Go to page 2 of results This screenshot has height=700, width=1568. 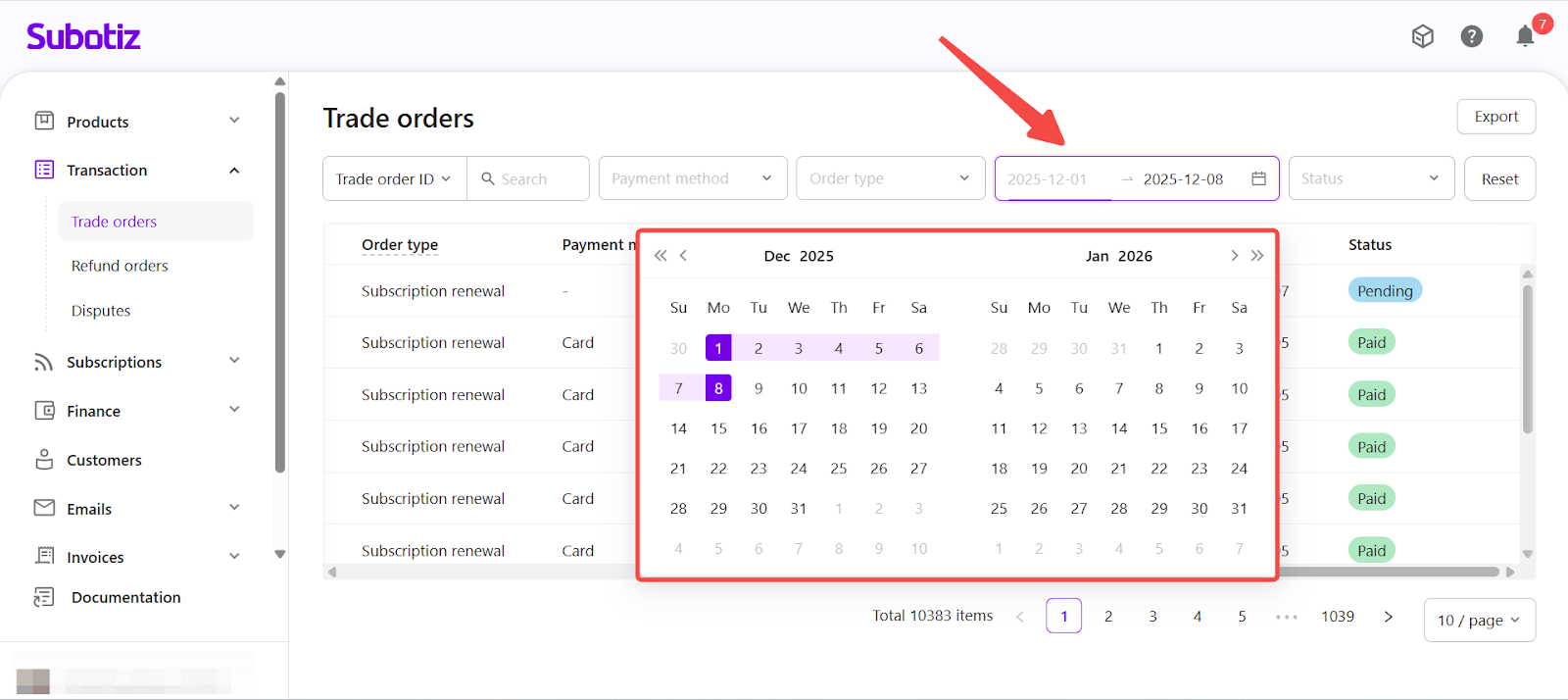pyautogui.click(x=1108, y=617)
